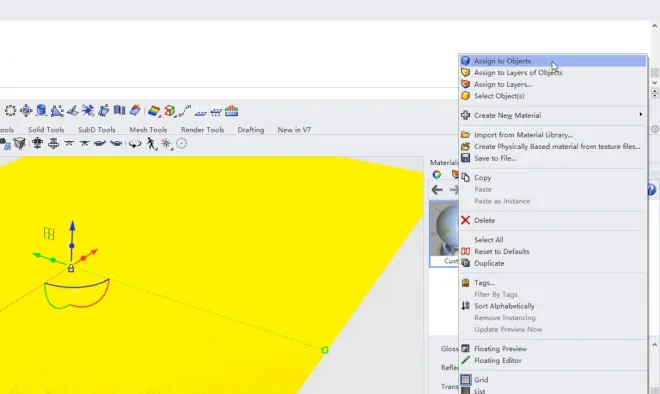Screen dimensions: 660x394
Task: Click the rainbow surface analysis icon
Action: [x=154, y=111]
